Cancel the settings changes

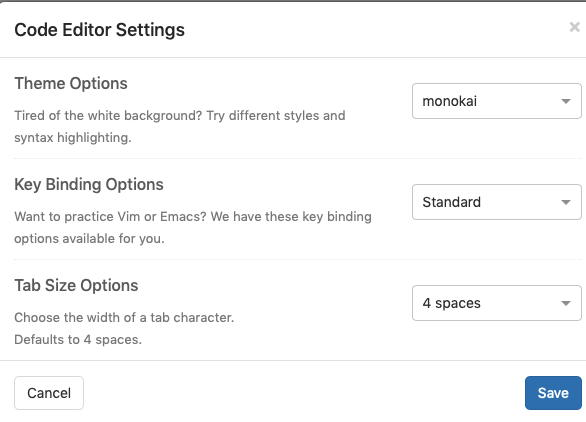coord(49,393)
